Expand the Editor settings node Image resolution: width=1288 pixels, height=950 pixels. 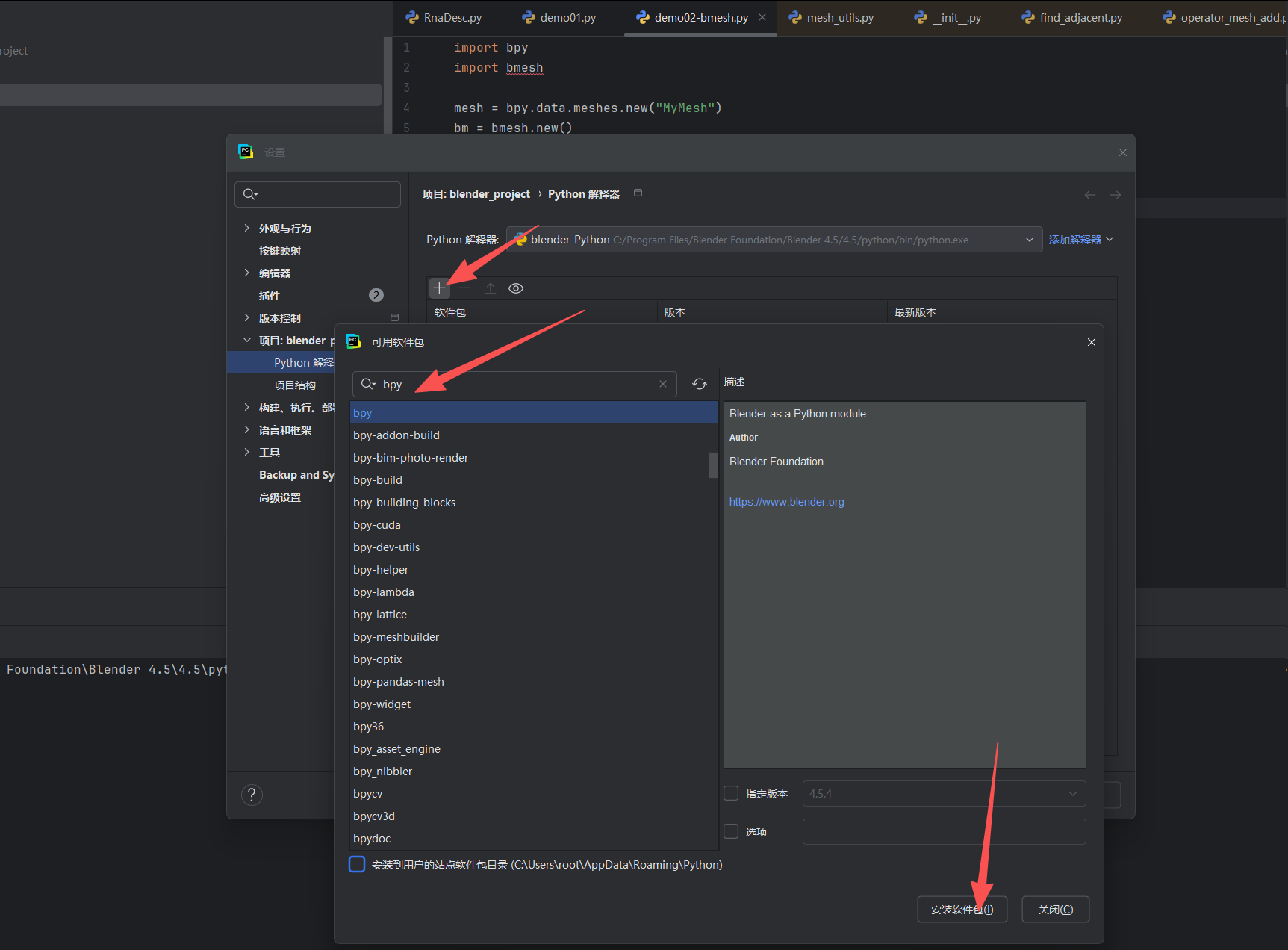[x=246, y=273]
